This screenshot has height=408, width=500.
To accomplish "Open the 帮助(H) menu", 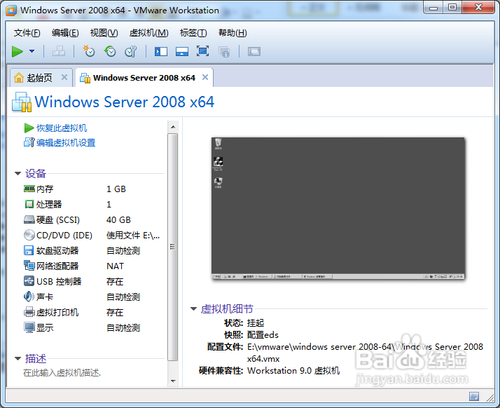I will (232, 33).
